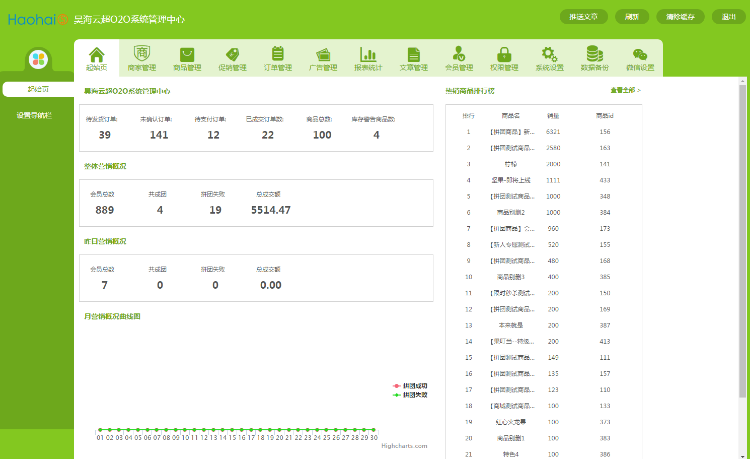Click the 商品管理 shopping bag icon
Screen dimensions: 750x459
pyautogui.click(x=187, y=54)
